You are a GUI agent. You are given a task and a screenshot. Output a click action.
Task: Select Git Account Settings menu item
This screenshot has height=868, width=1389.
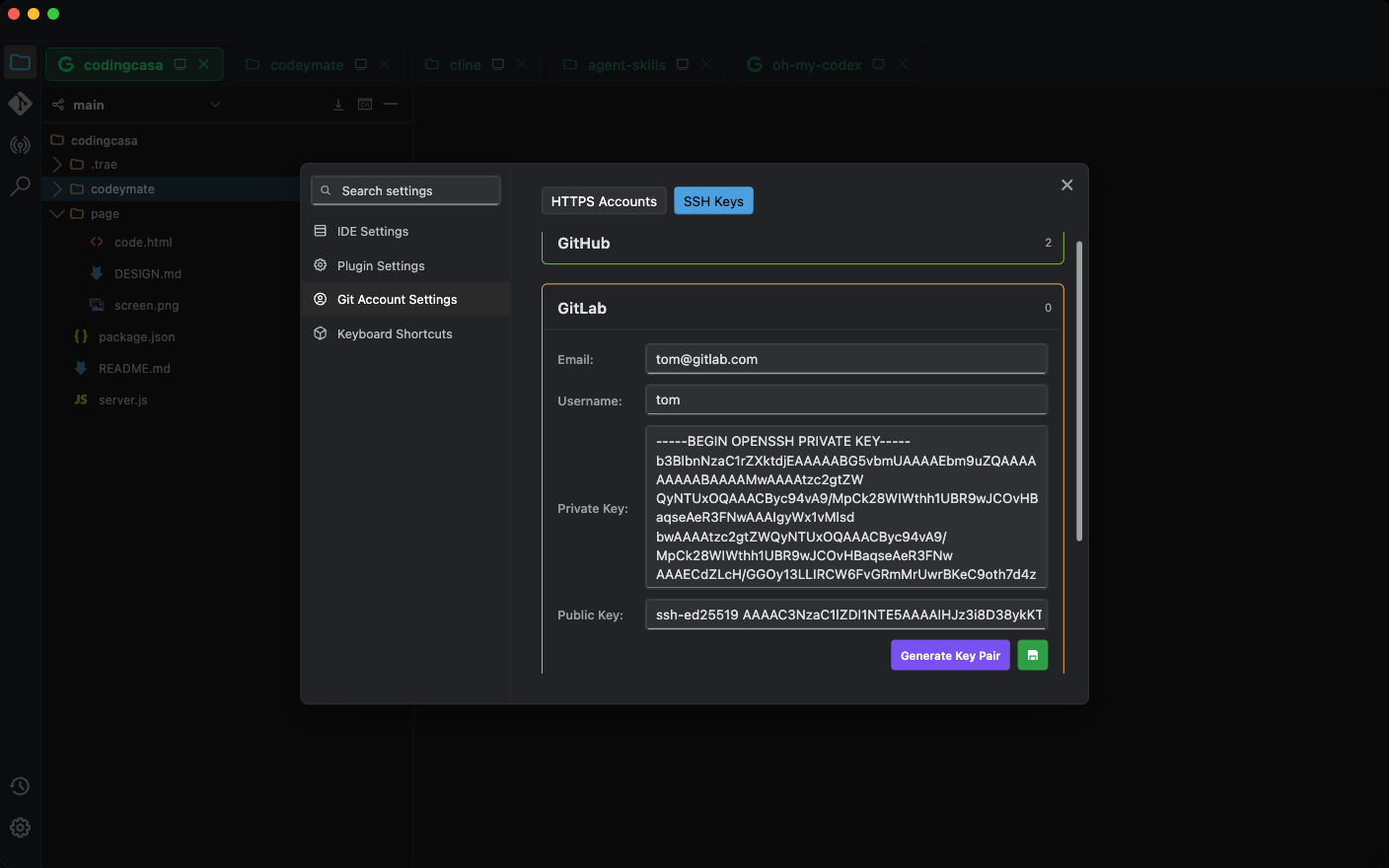405,299
